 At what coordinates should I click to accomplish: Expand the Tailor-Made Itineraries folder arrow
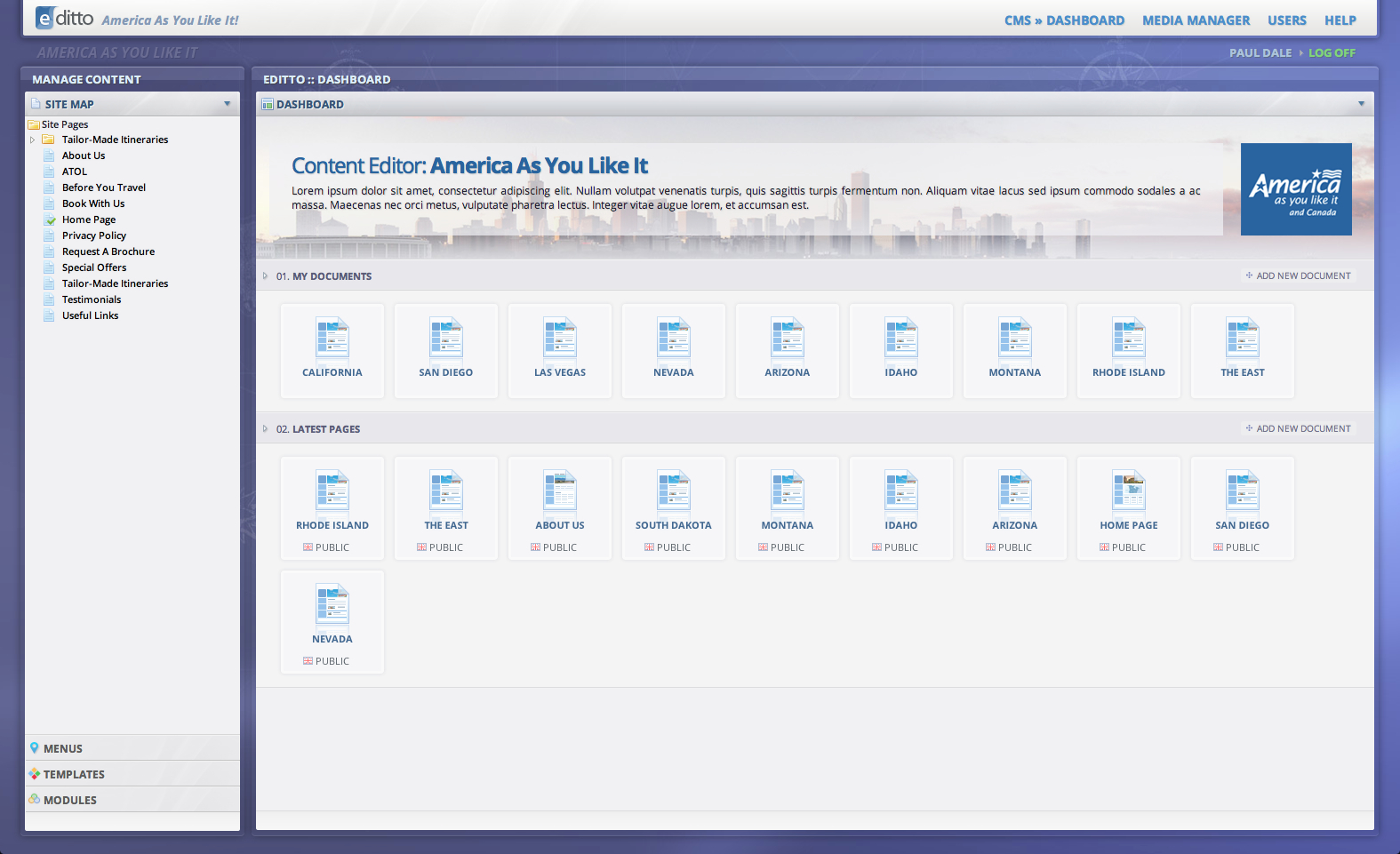[33, 140]
